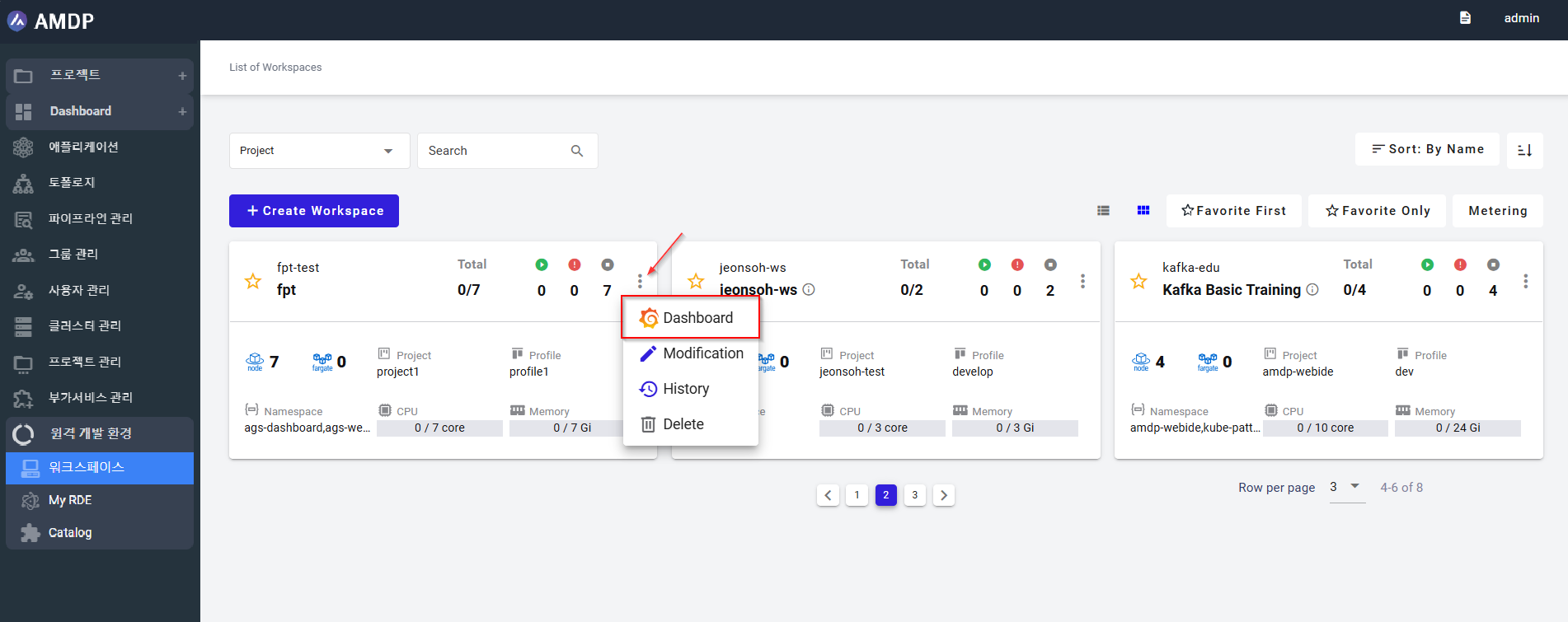Click jeonsoh-ws Memory 0 / 3 Gi bar
This screenshot has width=1568, height=622.
click(x=1015, y=428)
